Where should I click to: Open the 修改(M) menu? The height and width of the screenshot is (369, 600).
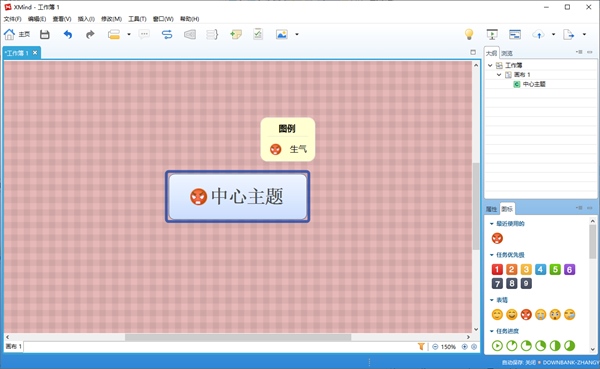tap(111, 19)
